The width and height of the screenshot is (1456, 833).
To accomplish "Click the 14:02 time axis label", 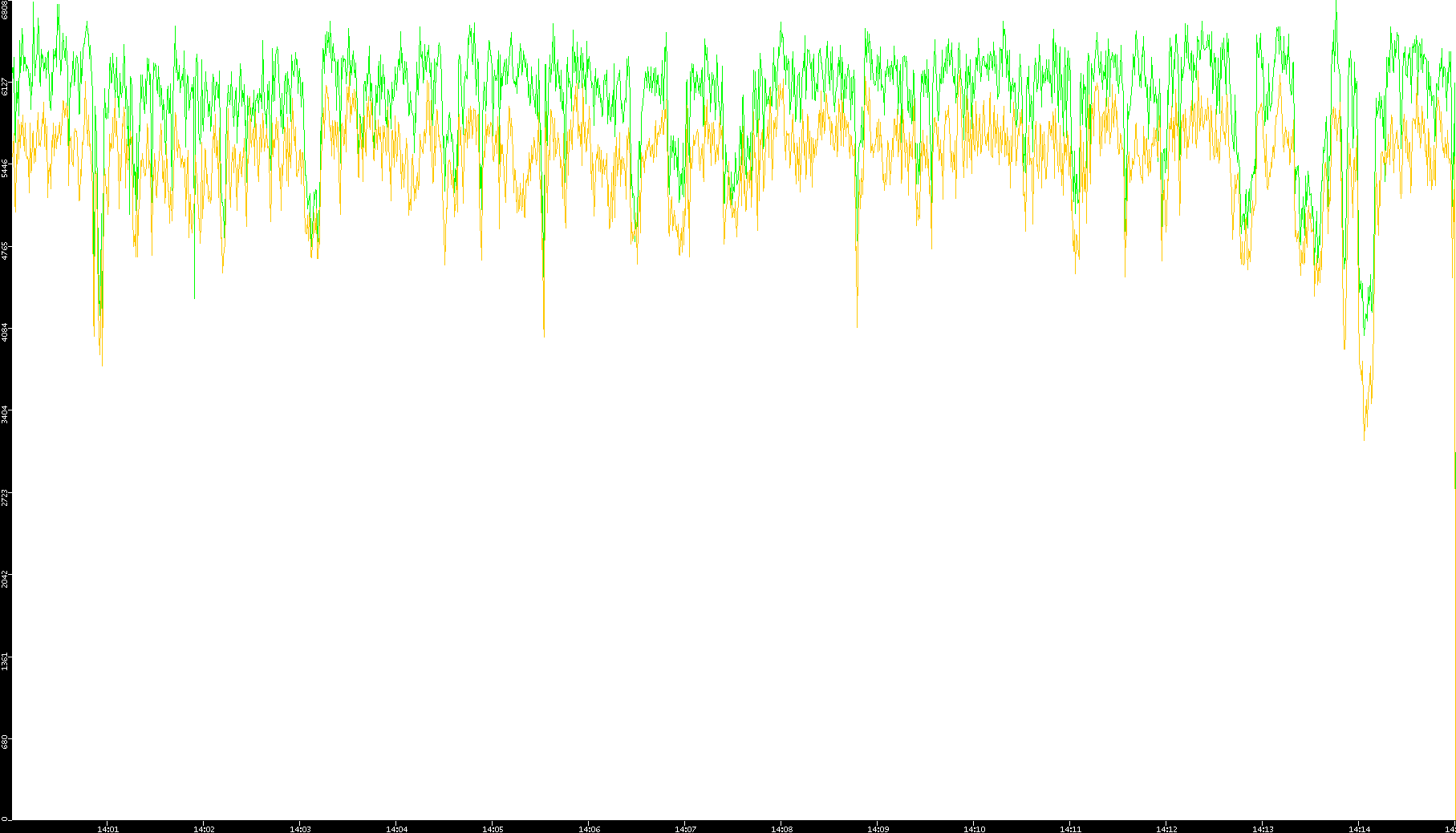I will [x=204, y=829].
